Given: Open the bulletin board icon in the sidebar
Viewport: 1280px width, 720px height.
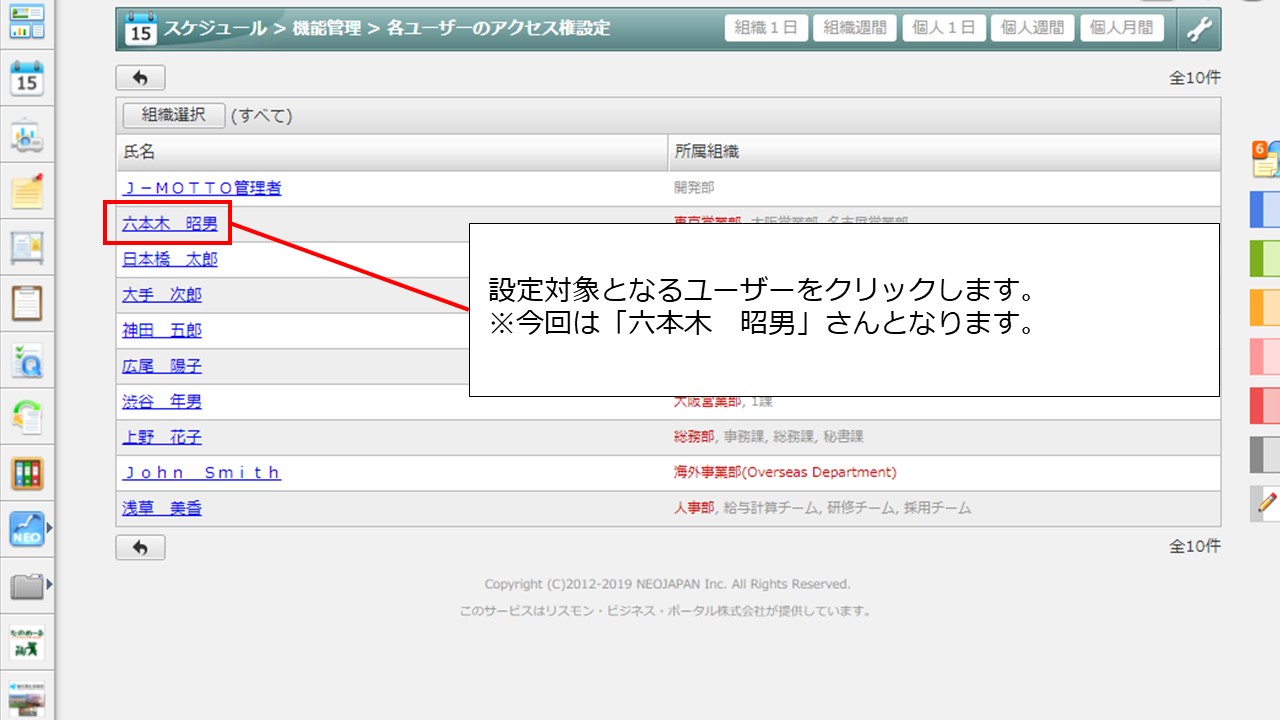Looking at the screenshot, I should 27,246.
